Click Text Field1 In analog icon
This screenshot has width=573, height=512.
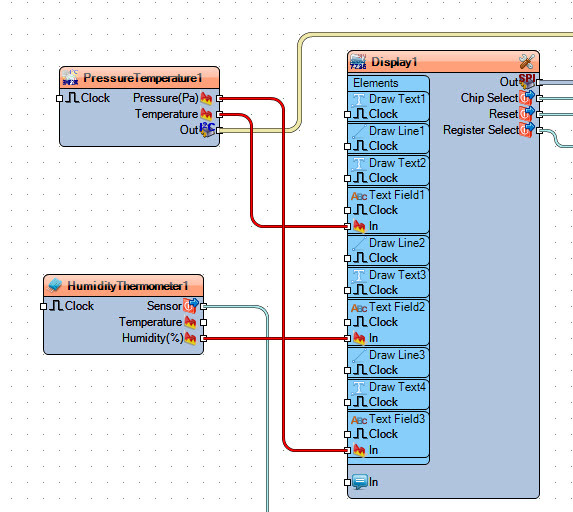click(x=359, y=227)
